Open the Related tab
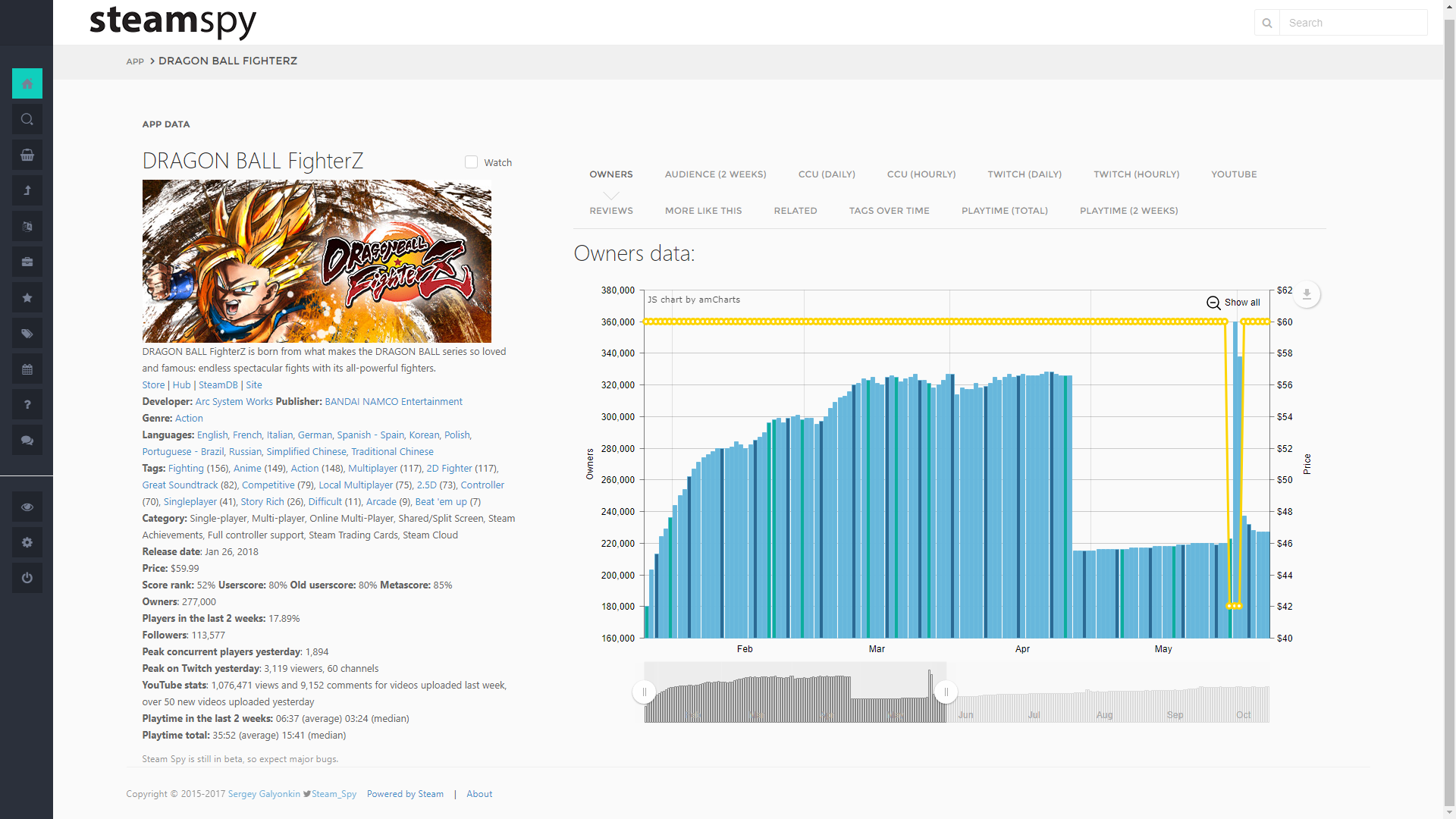This screenshot has width=1456, height=819. click(x=795, y=211)
